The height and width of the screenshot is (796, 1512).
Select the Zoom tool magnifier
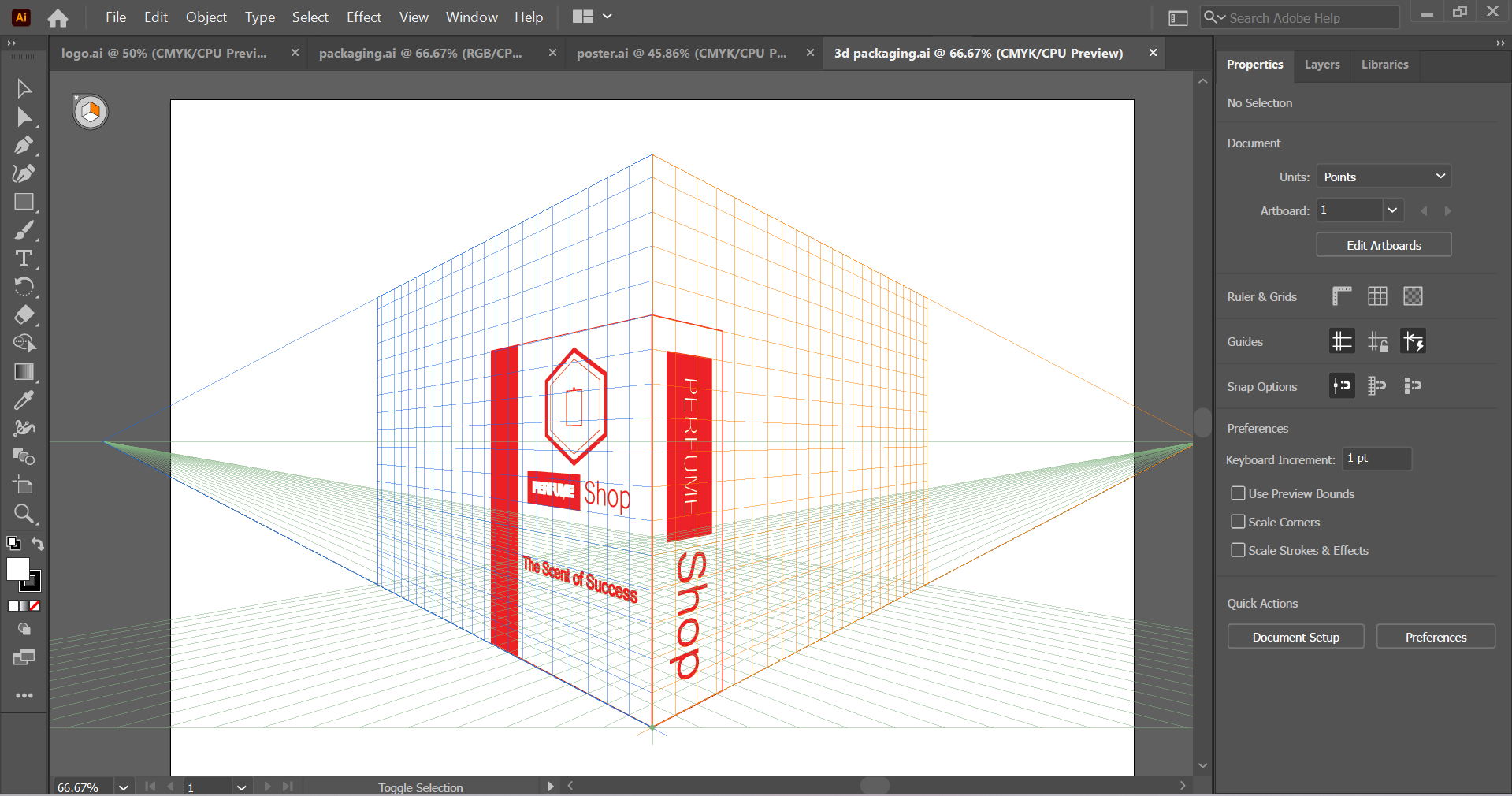coord(24,514)
